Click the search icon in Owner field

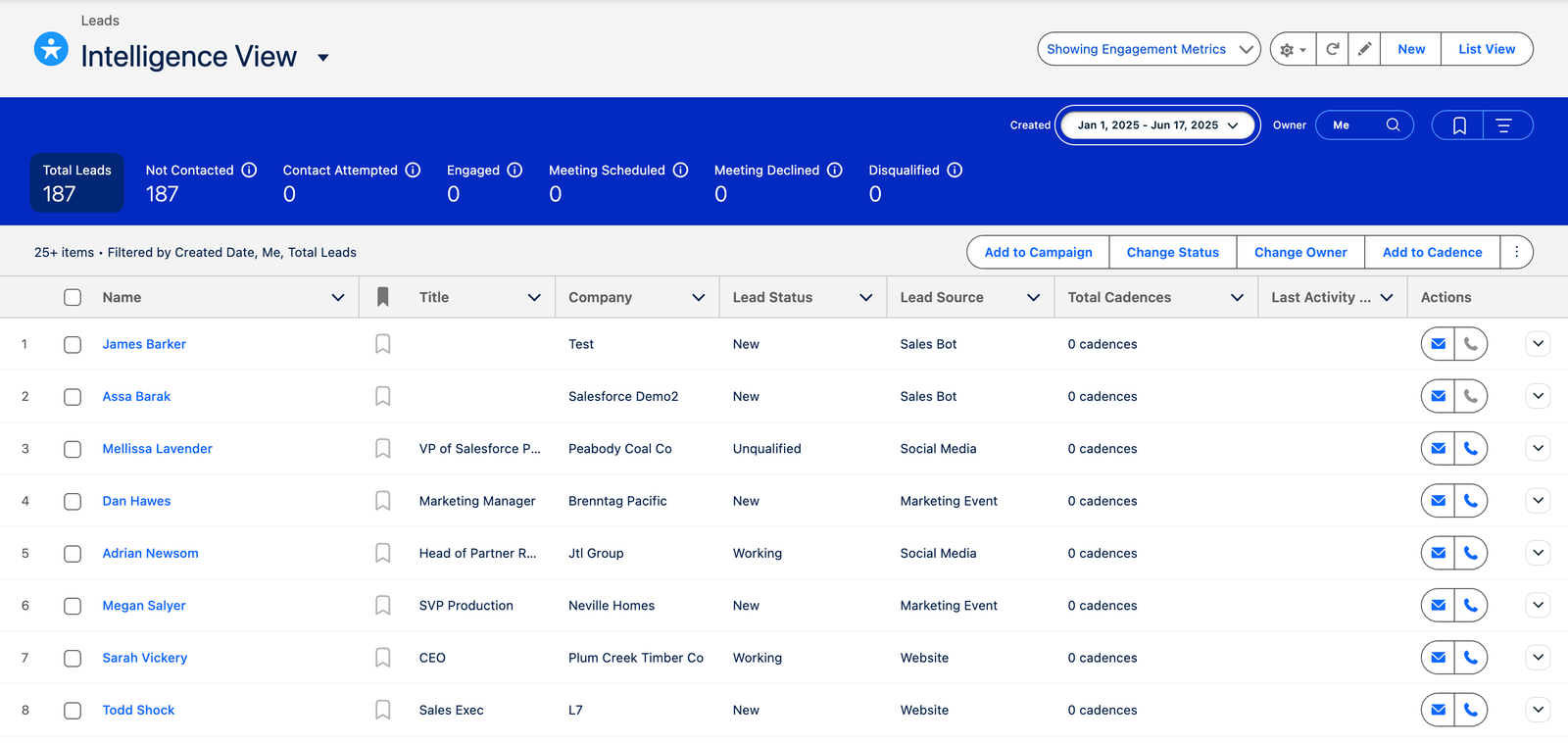point(1393,125)
